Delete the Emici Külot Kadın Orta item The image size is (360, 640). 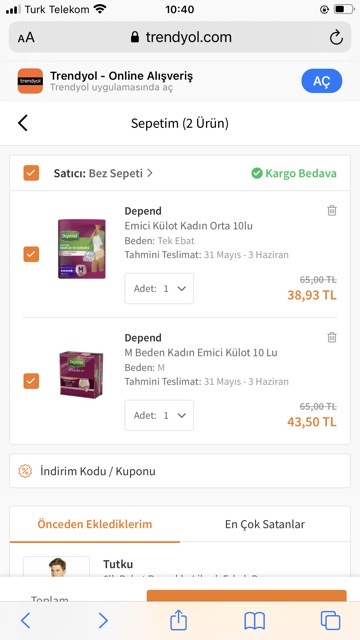(x=332, y=211)
